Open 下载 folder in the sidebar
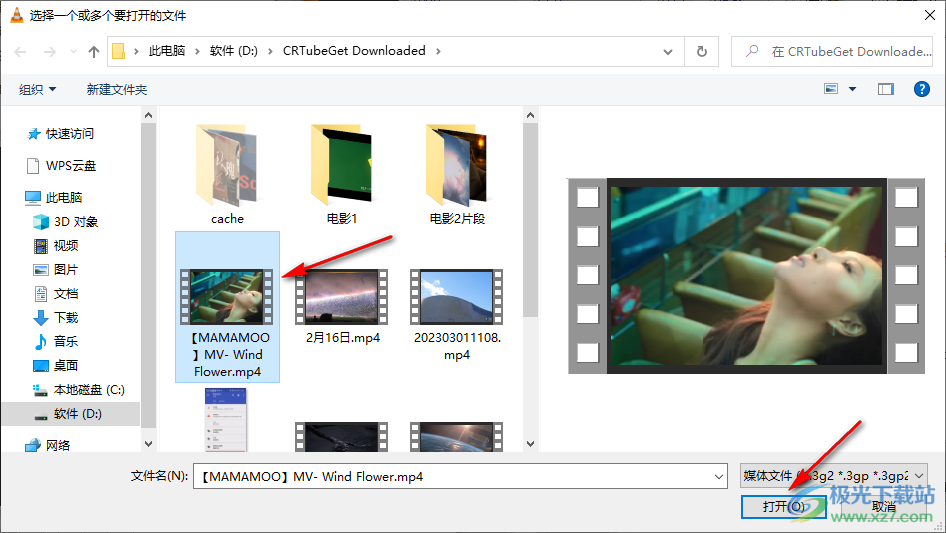Viewport: 946px width, 533px height. (56, 318)
